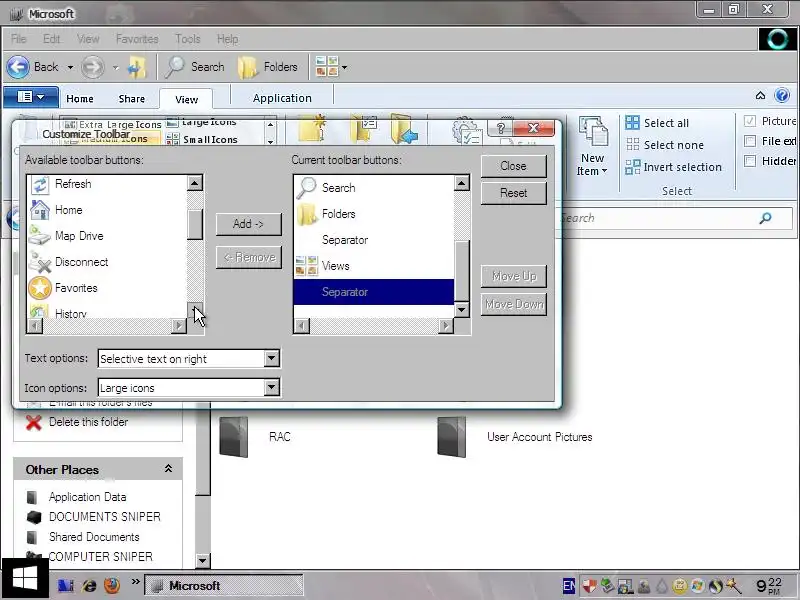
Task: Select Home in available toolbar buttons
Action: coord(107,210)
